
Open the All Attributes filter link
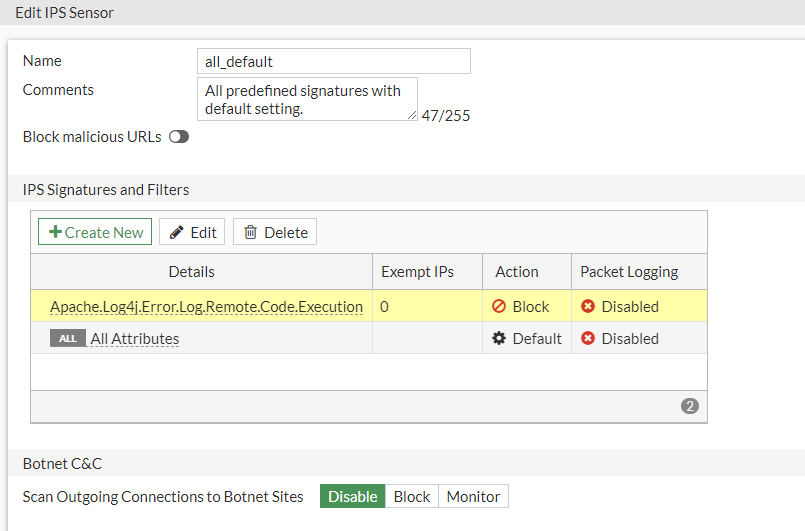135,339
